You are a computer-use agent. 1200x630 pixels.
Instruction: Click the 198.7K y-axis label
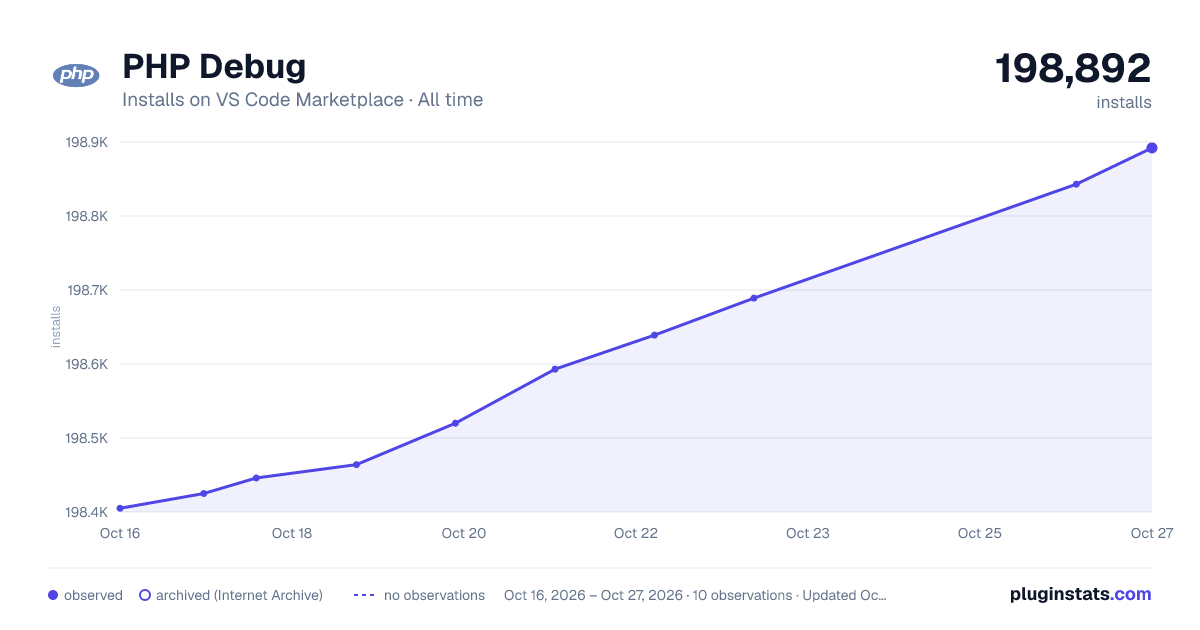pyautogui.click(x=87, y=290)
